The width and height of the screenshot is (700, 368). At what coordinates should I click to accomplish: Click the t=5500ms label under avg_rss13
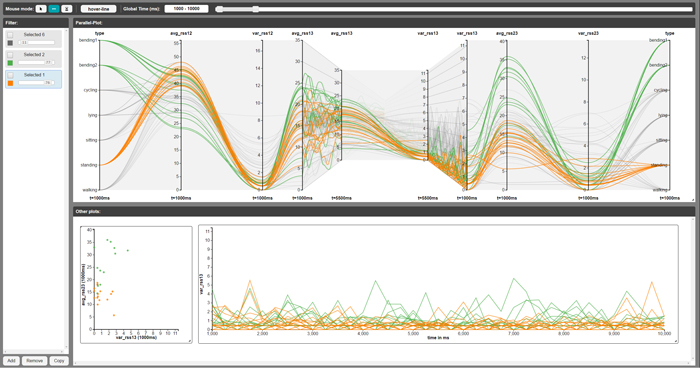[342, 198]
